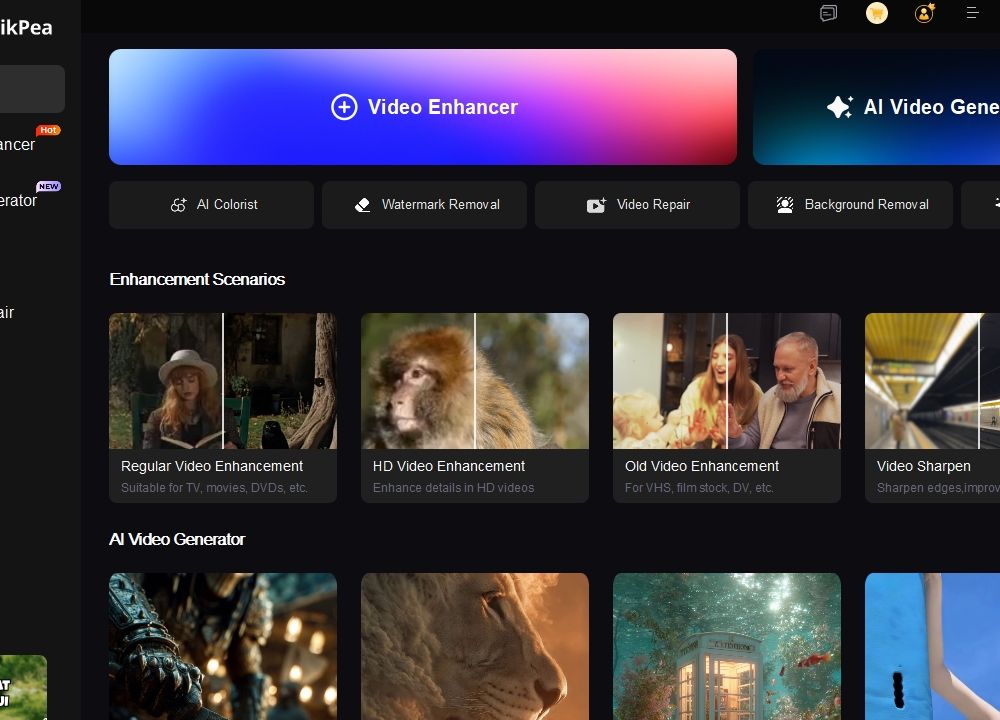Open the shopping cart icon
Viewport: 1000px width, 720px height.
876,13
